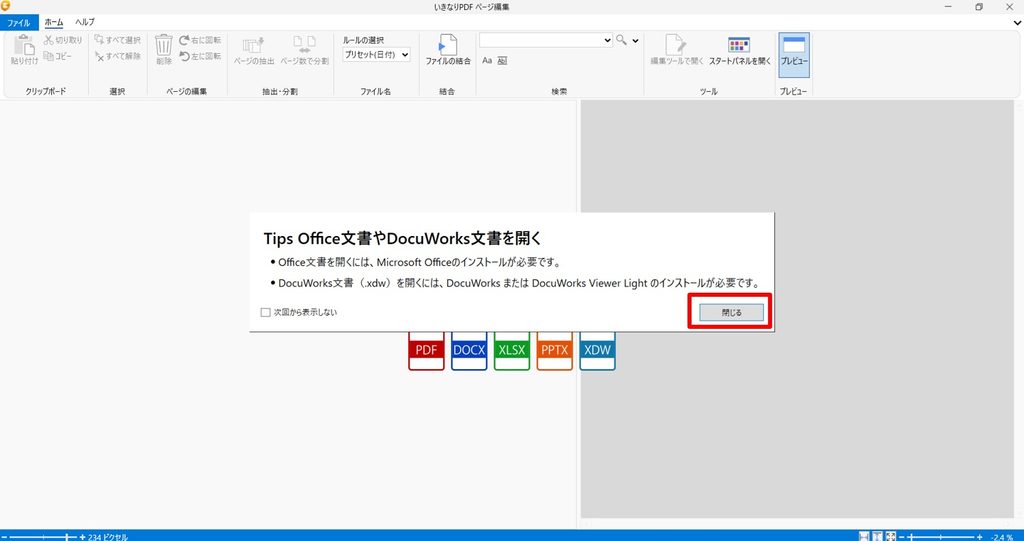Open the ファイル menu tab

click(x=19, y=23)
